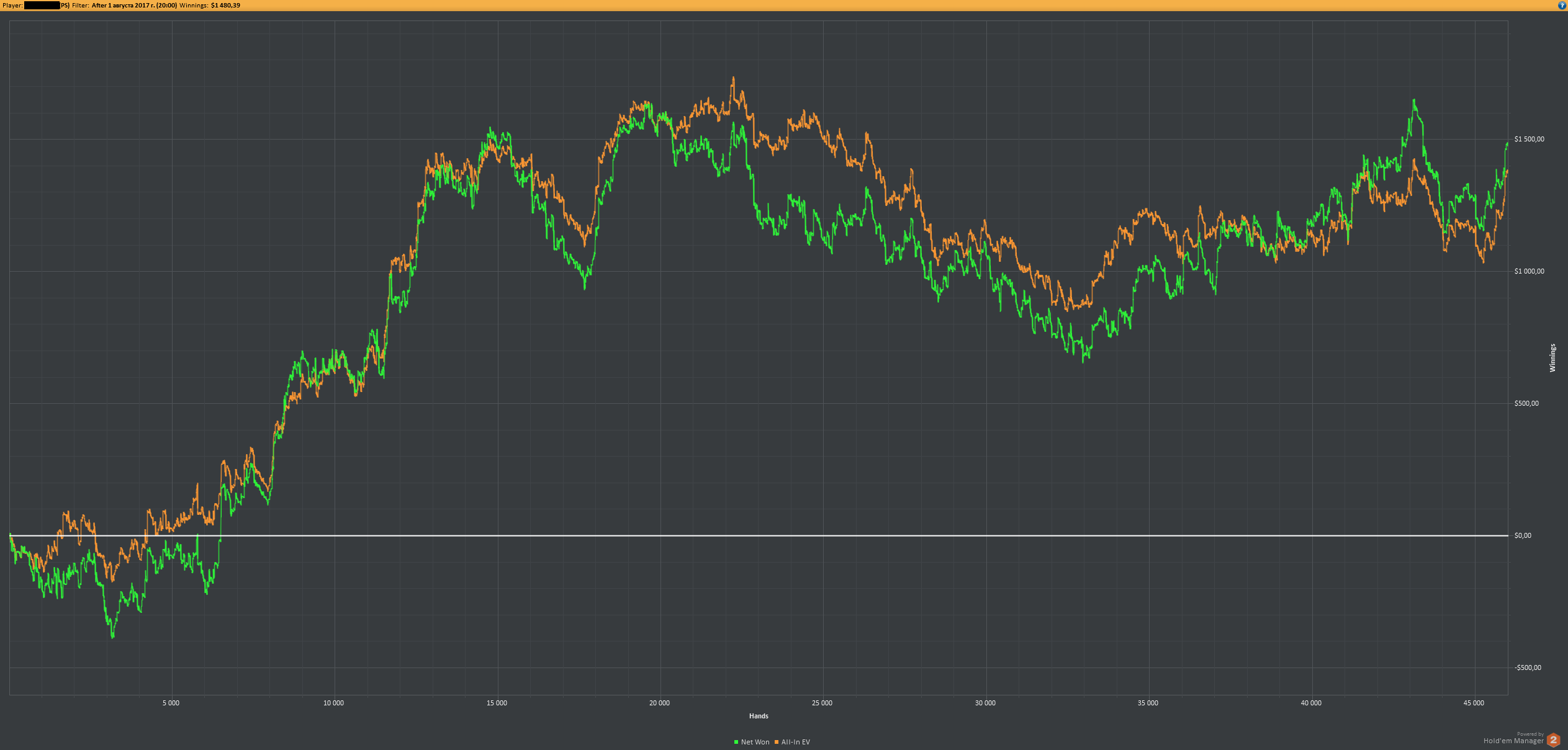The width and height of the screenshot is (1568, 750).
Task: Toggle the All-In EV series label
Action: (x=795, y=742)
